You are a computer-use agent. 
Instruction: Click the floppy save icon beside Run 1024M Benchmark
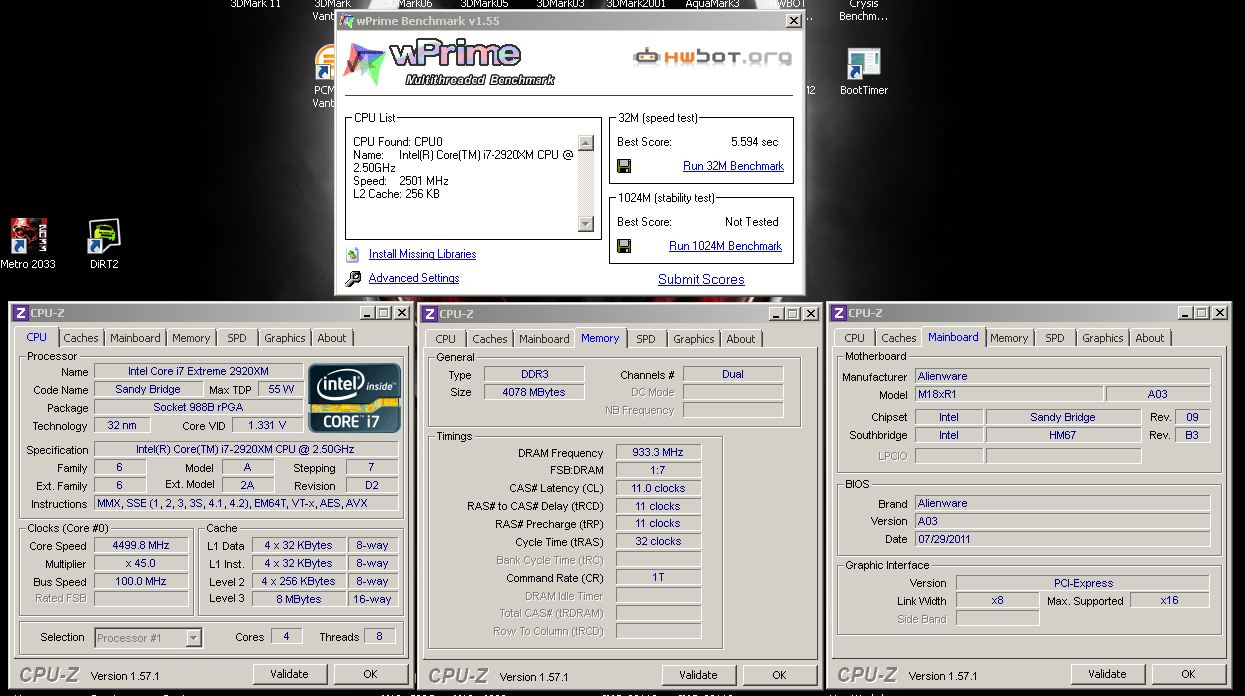(624, 246)
